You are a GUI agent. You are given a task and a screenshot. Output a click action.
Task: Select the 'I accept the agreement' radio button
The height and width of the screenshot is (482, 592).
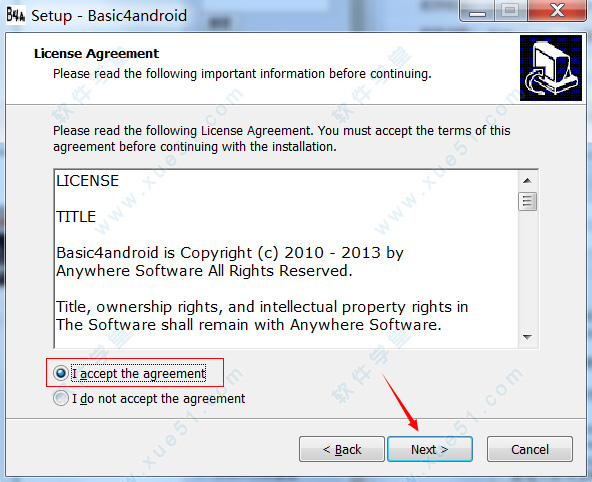[61, 373]
